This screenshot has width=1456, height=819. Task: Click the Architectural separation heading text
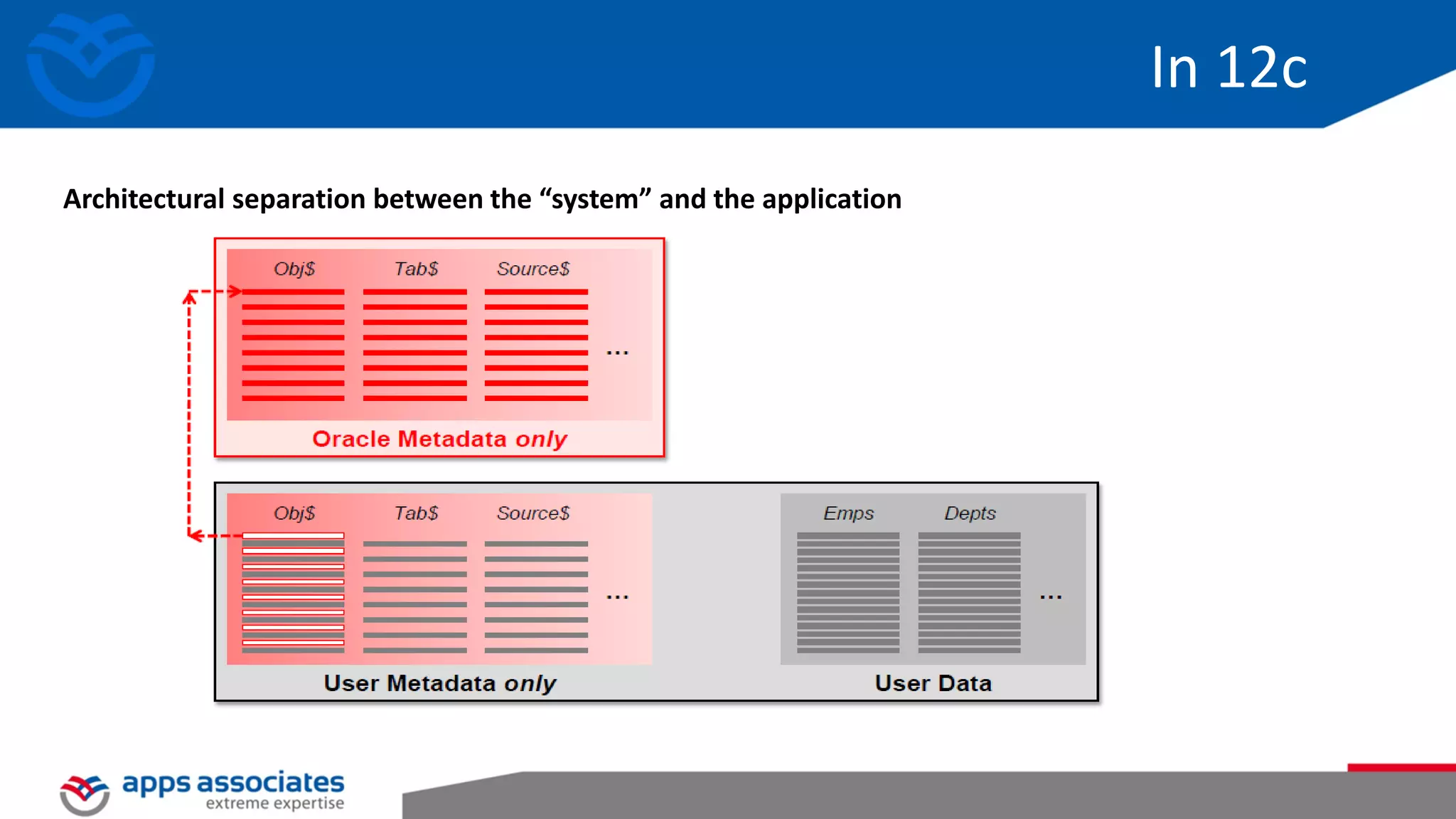(482, 199)
